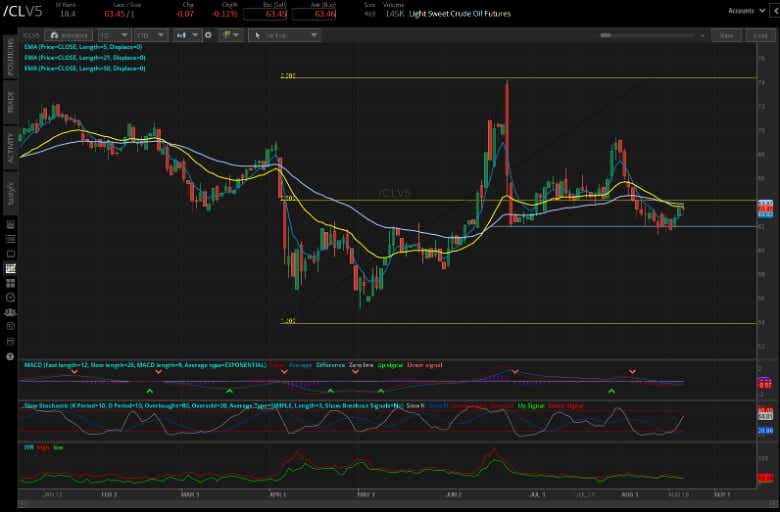Click the gear chart settings icon
Screen dimensions: 780x515
(x=208, y=35)
